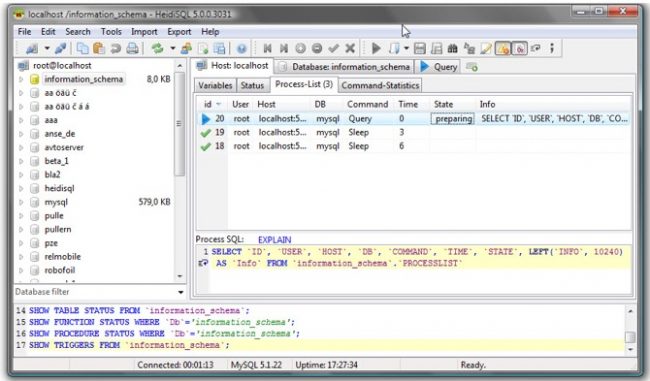Click the EXPLAIN link
Viewport: 650px width, 381px height.
(274, 240)
